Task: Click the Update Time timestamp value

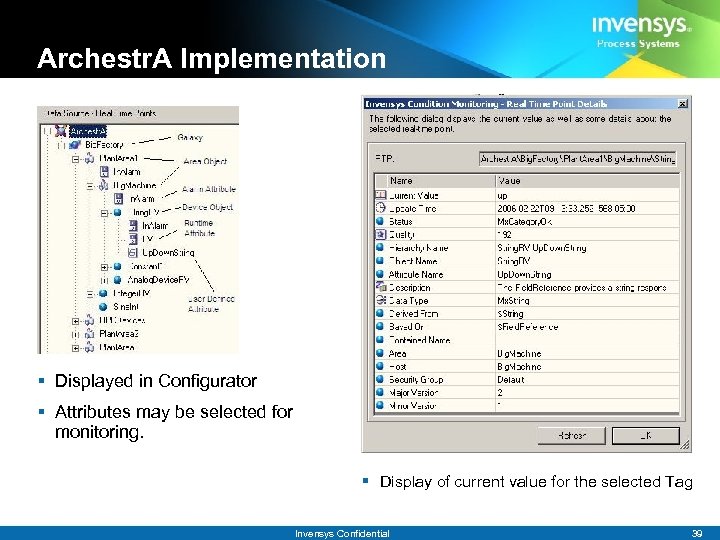Action: point(566,208)
